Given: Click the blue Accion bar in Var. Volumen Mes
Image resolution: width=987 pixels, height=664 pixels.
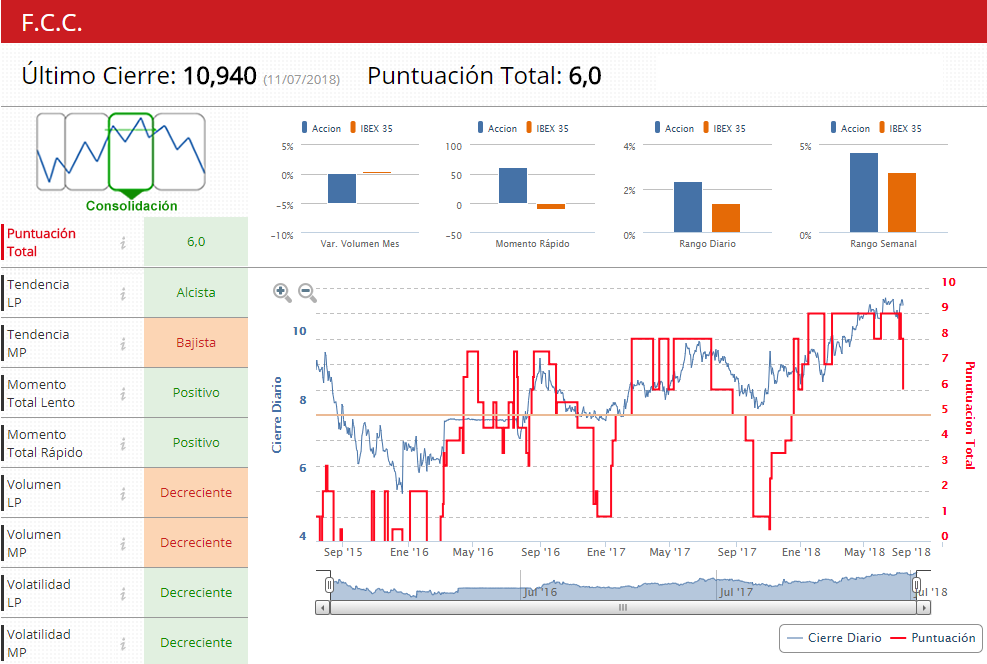Looking at the screenshot, I should click(x=342, y=189).
